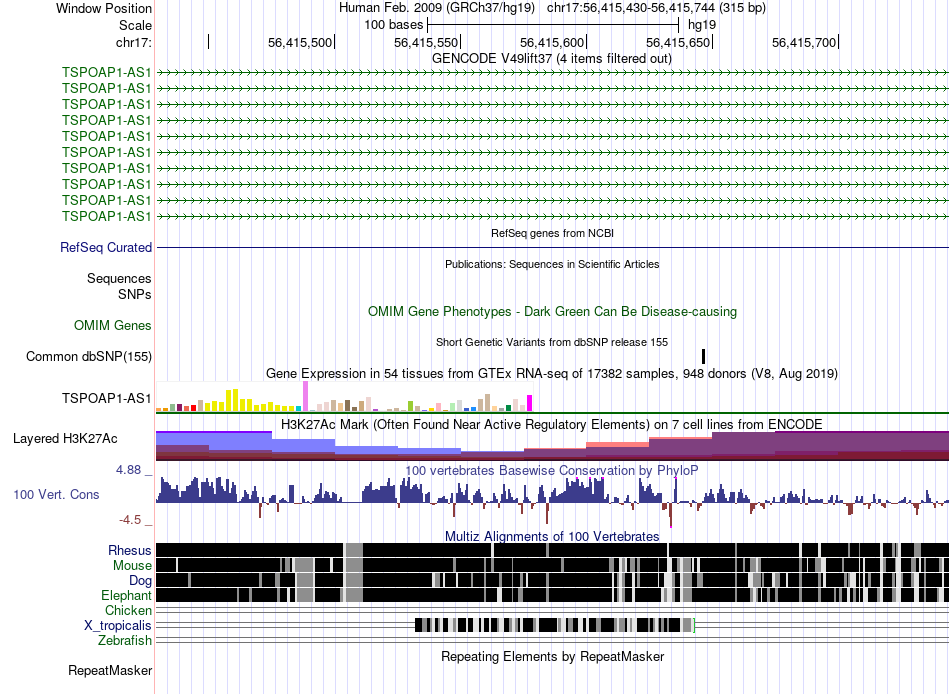Click the tall violet bar in GTEx chart

[305, 396]
